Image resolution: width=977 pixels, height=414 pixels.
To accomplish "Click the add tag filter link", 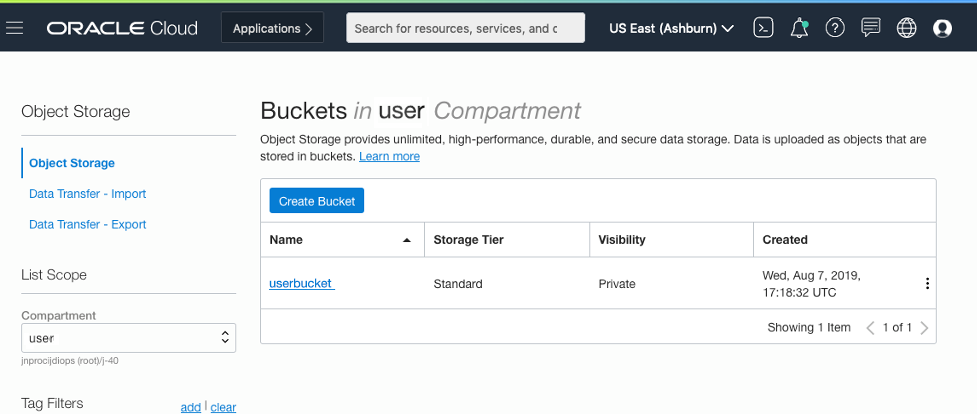I will [x=190, y=407].
